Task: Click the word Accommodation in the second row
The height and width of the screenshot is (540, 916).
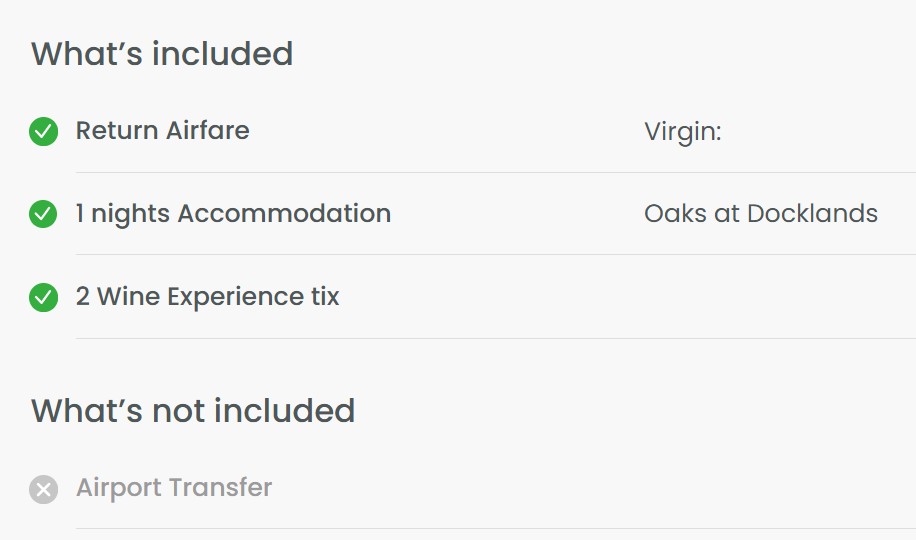Action: [284, 214]
